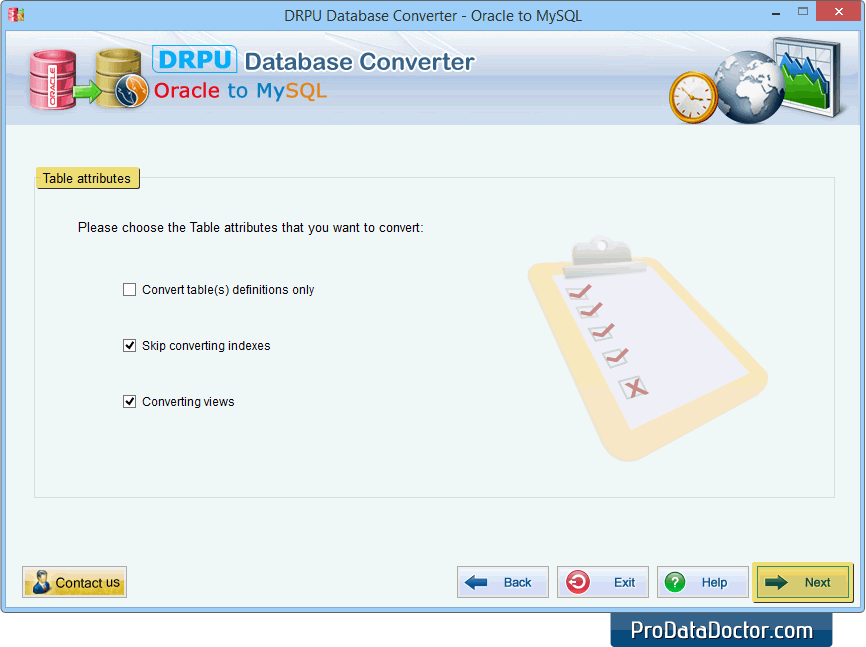The image size is (866, 647).
Task: Go back with the Back button
Action: [503, 582]
